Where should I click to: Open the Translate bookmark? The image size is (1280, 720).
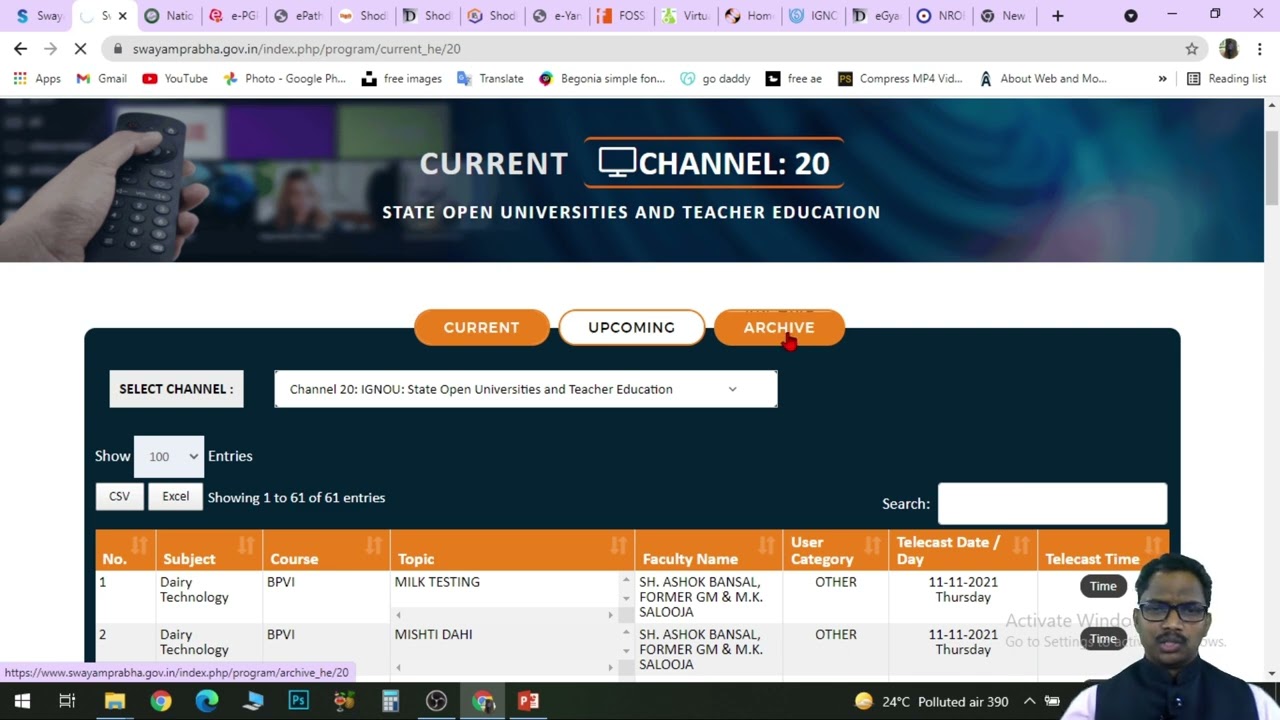(490, 78)
